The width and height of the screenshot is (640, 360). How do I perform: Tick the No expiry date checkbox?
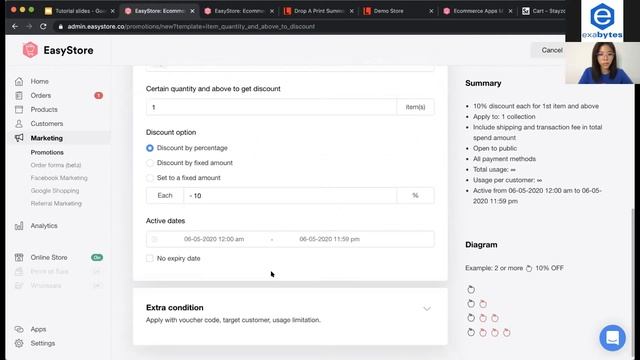click(x=150, y=258)
